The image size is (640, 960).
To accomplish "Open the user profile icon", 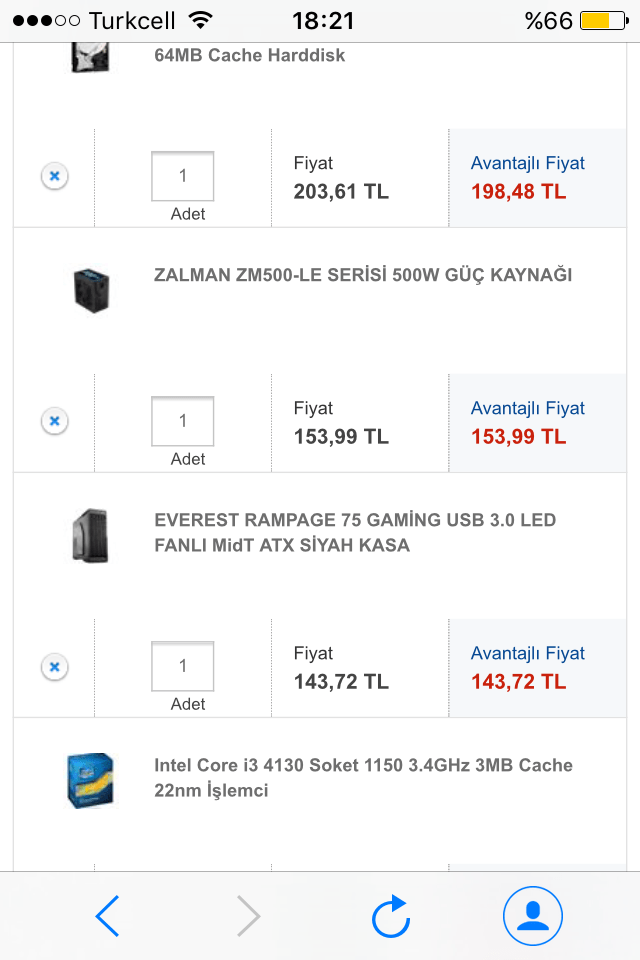I will tap(532, 915).
